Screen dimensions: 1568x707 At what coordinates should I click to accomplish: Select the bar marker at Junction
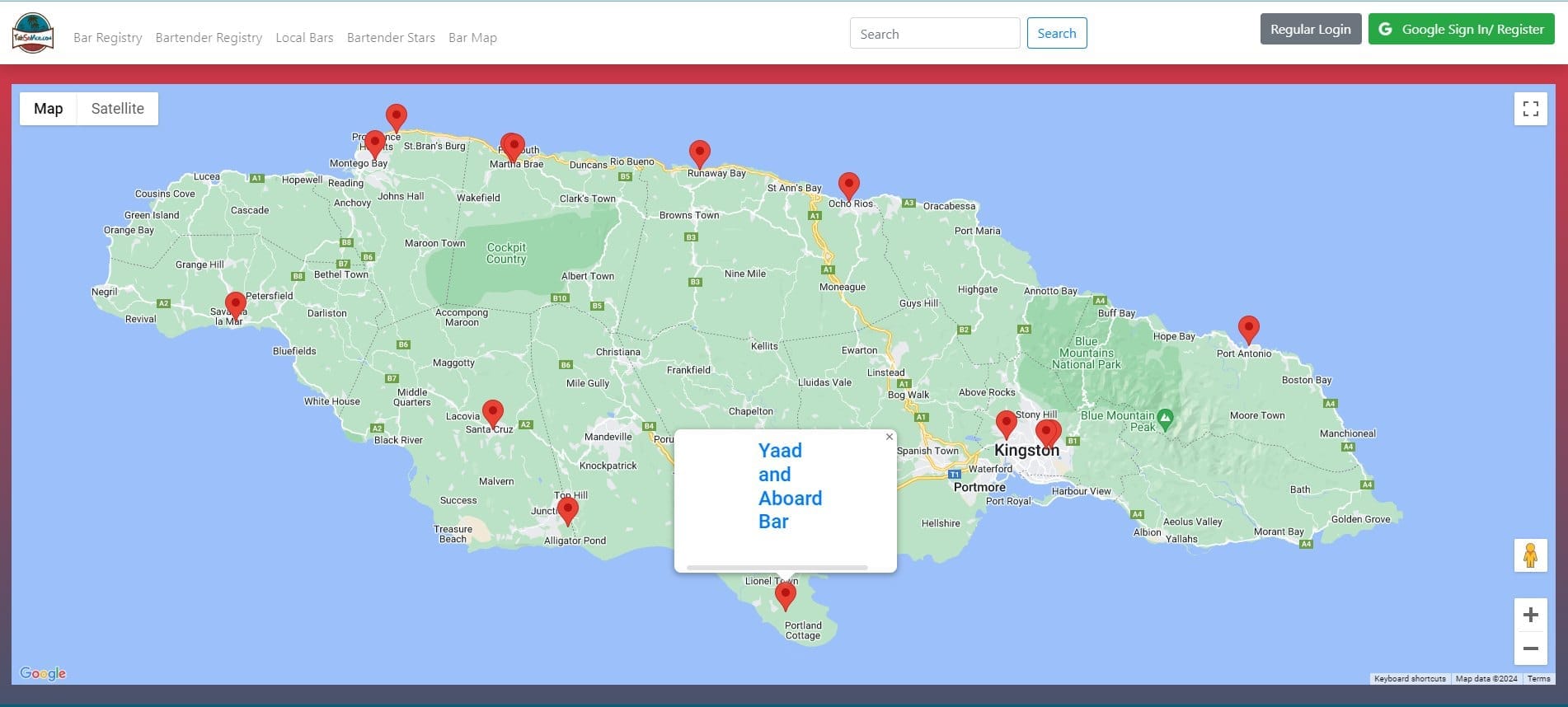(568, 512)
